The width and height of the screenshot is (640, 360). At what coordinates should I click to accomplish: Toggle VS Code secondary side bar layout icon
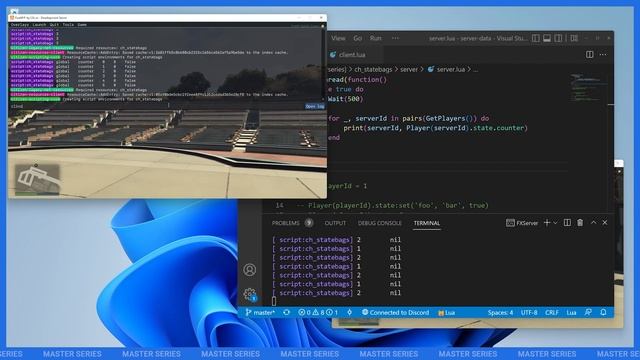[x=558, y=38]
